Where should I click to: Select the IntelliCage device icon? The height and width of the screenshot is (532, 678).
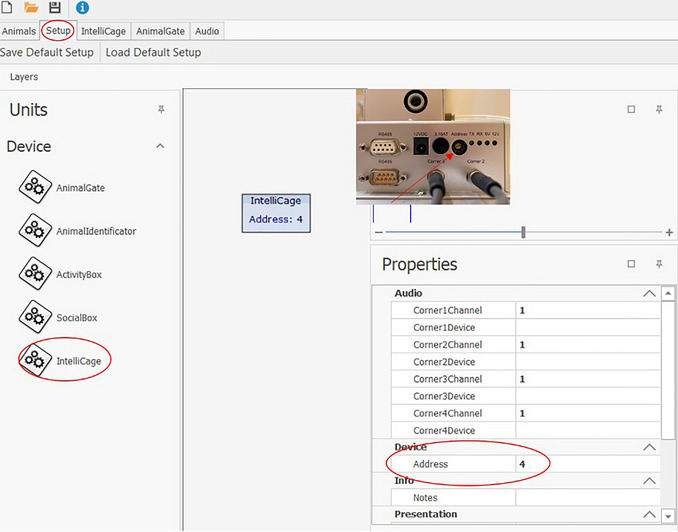(x=35, y=360)
